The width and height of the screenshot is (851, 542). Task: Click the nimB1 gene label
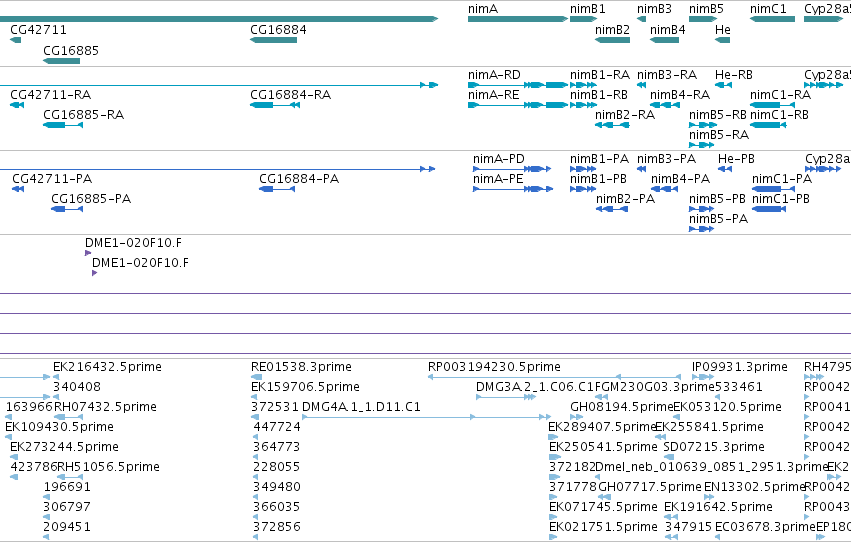(587, 9)
